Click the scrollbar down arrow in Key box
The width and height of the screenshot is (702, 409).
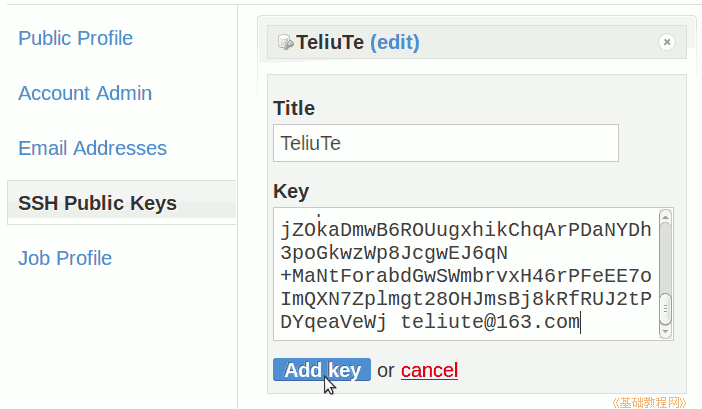click(665, 330)
